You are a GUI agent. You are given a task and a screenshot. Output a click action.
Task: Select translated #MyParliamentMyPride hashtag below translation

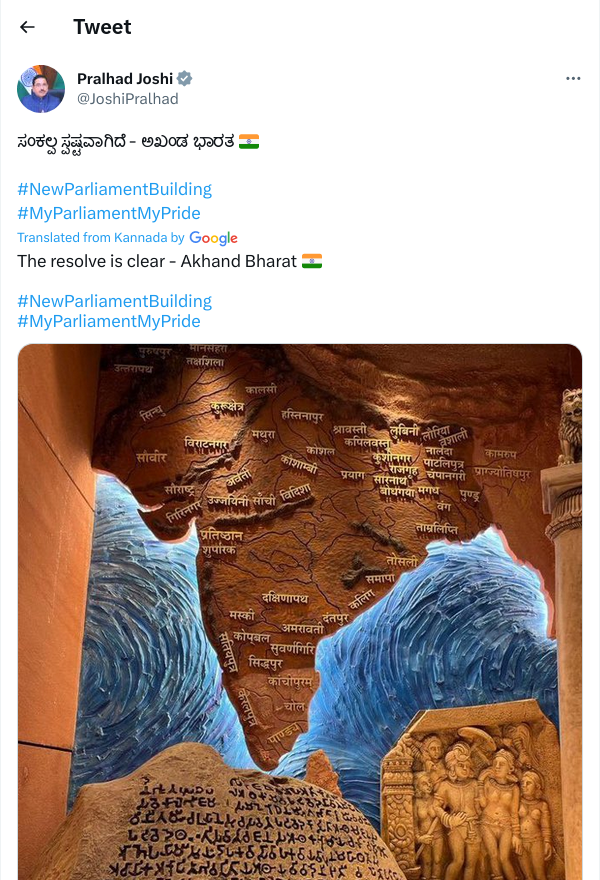tap(109, 321)
